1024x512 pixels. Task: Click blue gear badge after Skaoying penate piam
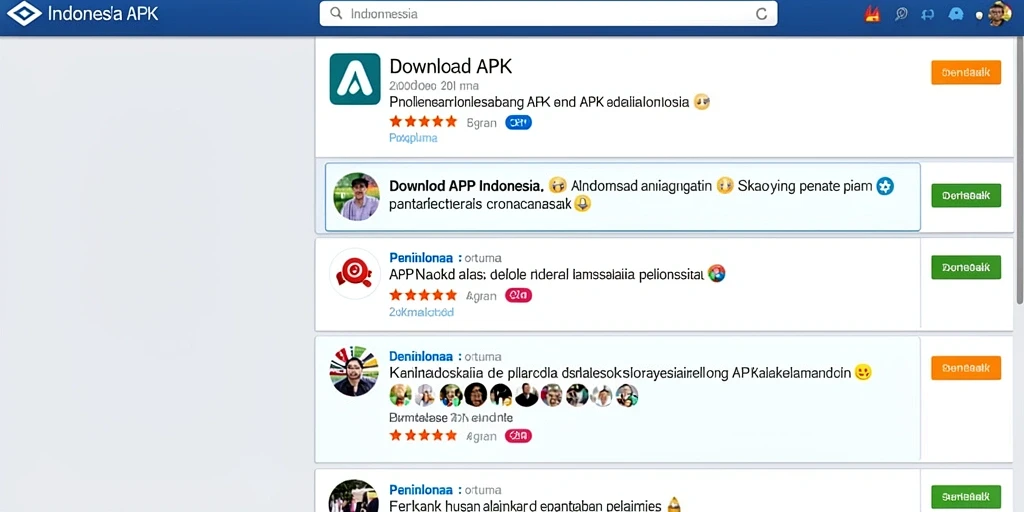pyautogui.click(x=885, y=186)
